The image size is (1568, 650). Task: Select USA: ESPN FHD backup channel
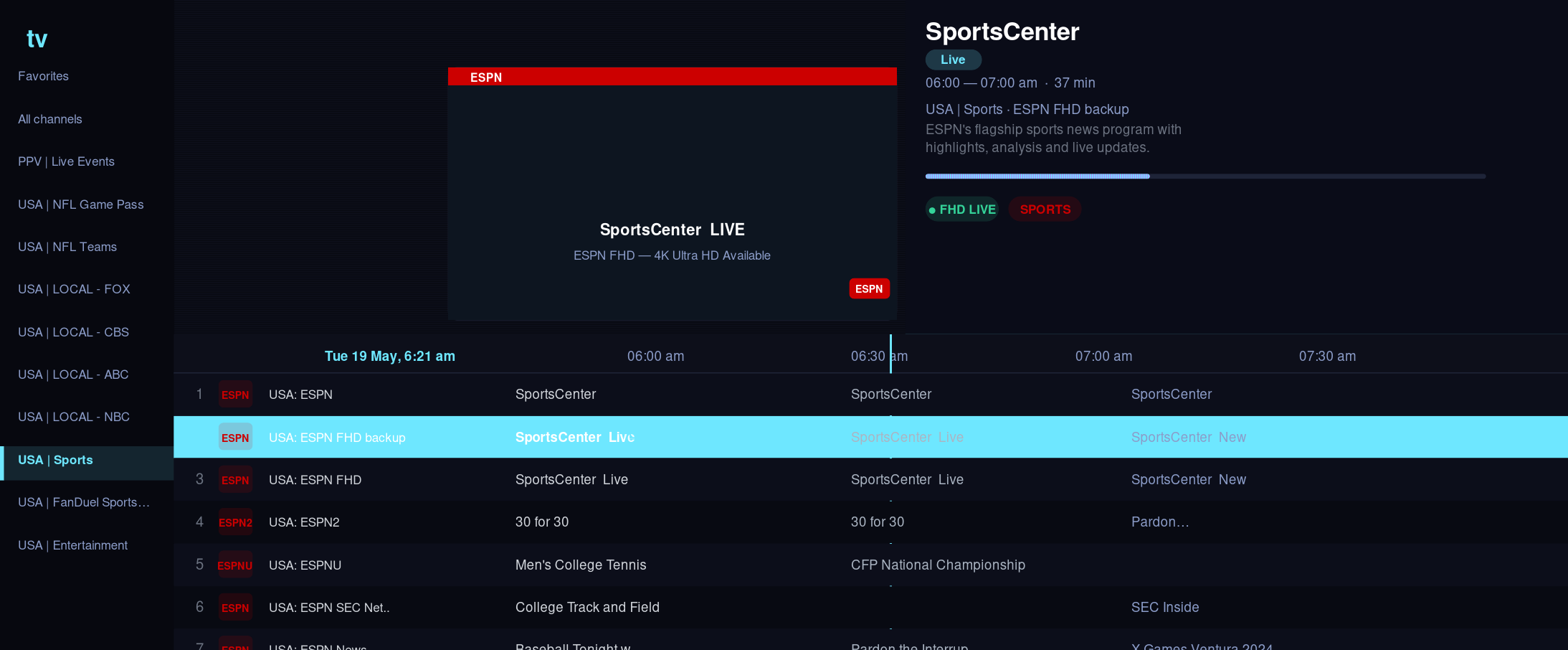337,438
